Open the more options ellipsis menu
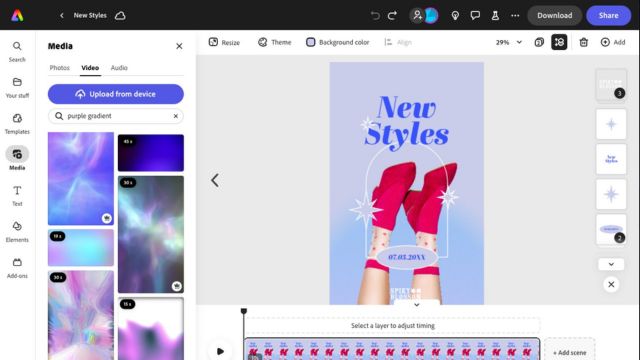 click(515, 16)
